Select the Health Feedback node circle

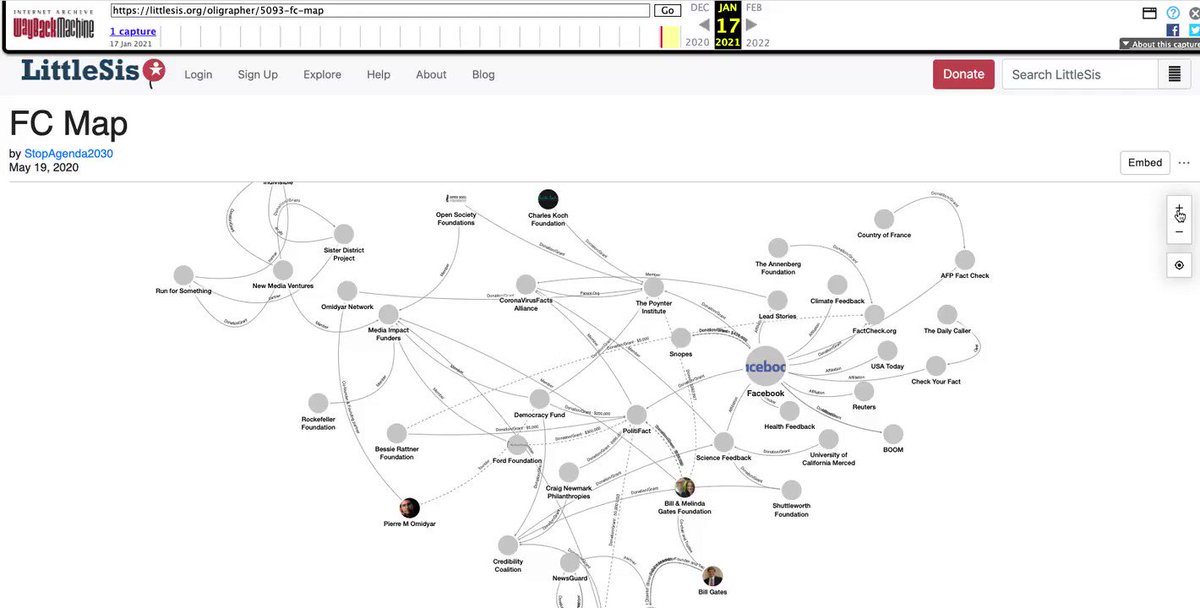pos(789,410)
